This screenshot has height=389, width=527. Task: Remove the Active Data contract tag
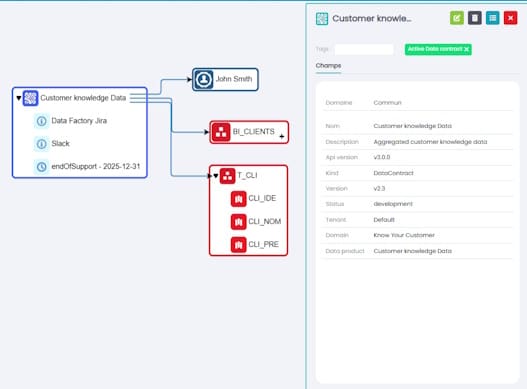pyautogui.click(x=467, y=49)
